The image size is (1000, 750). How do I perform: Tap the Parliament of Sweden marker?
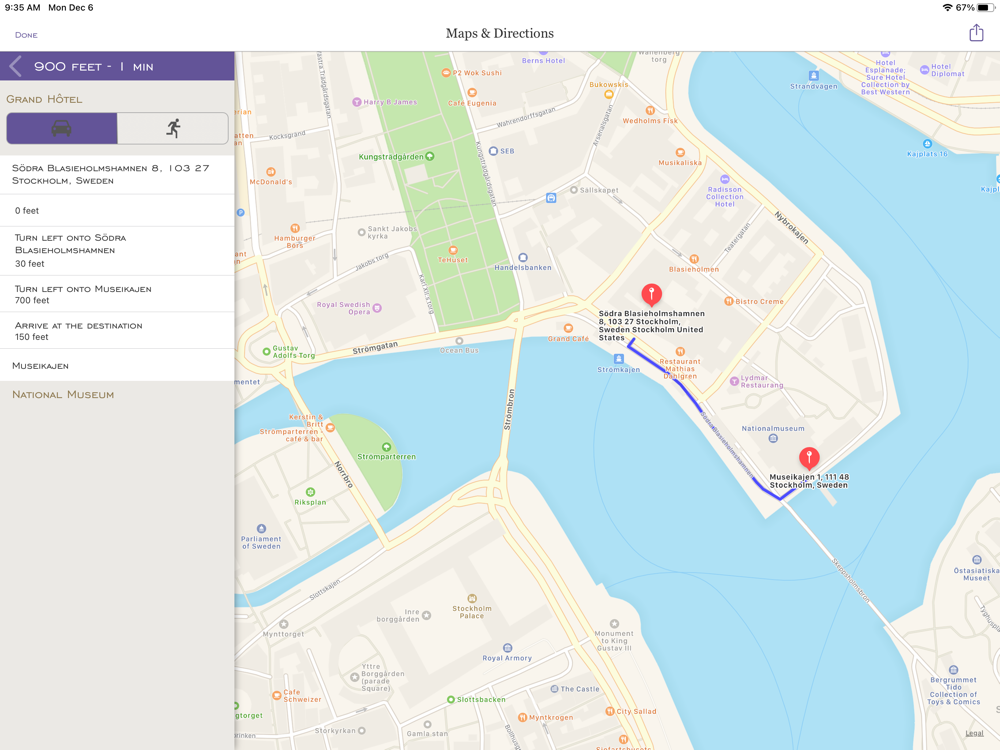261,529
